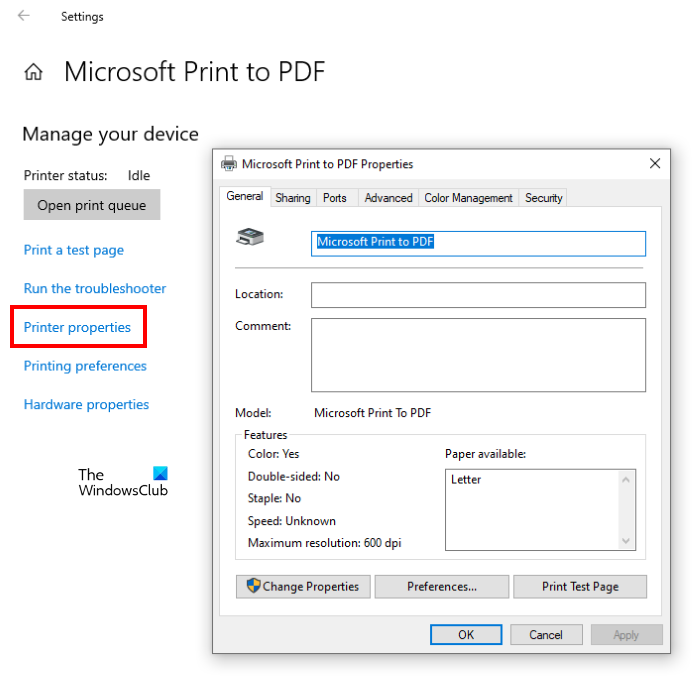Open the Hardware properties link
This screenshot has height=678, width=700.
(x=86, y=404)
